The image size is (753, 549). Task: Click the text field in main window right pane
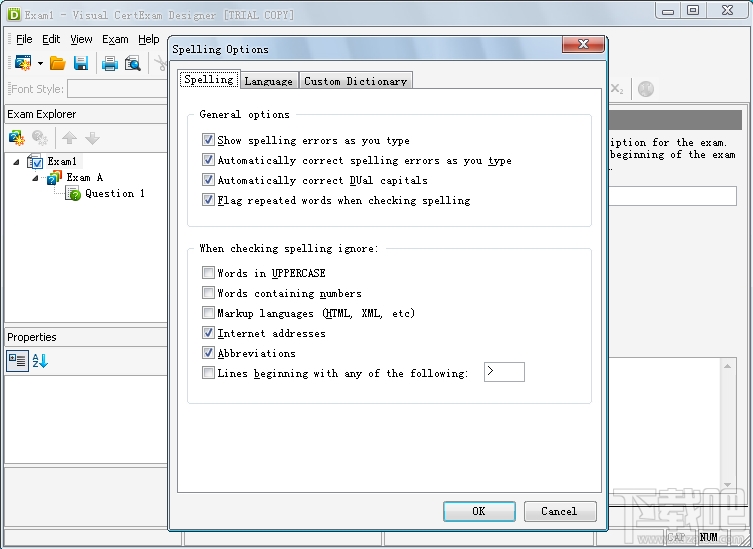click(672, 196)
